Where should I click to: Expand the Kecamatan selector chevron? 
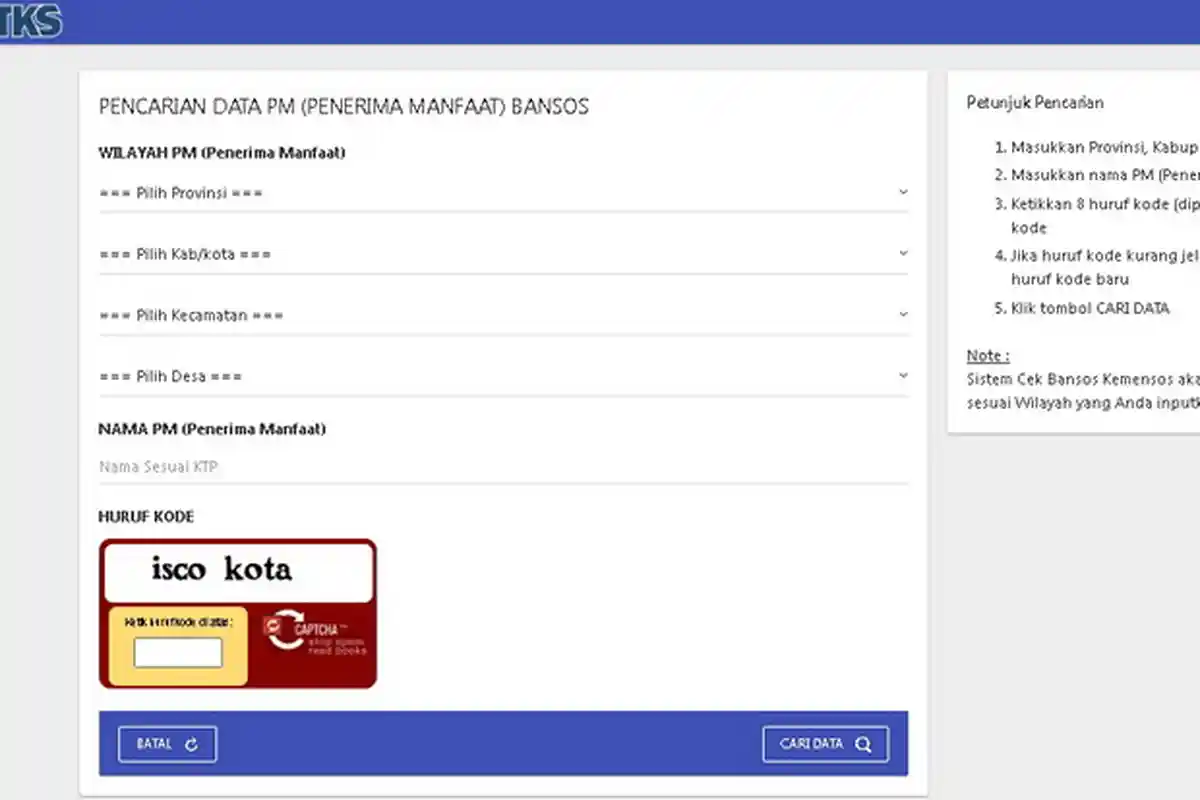903,314
